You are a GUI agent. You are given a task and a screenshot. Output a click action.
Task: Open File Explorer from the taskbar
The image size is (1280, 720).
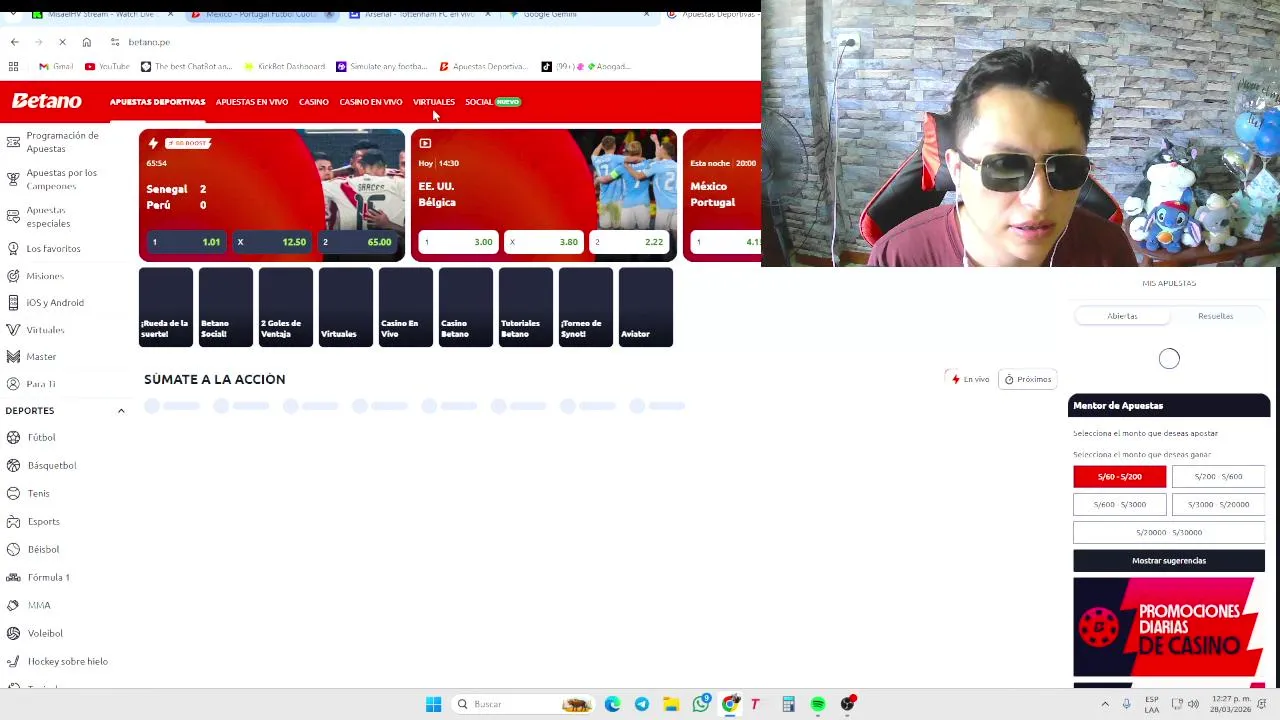671,704
